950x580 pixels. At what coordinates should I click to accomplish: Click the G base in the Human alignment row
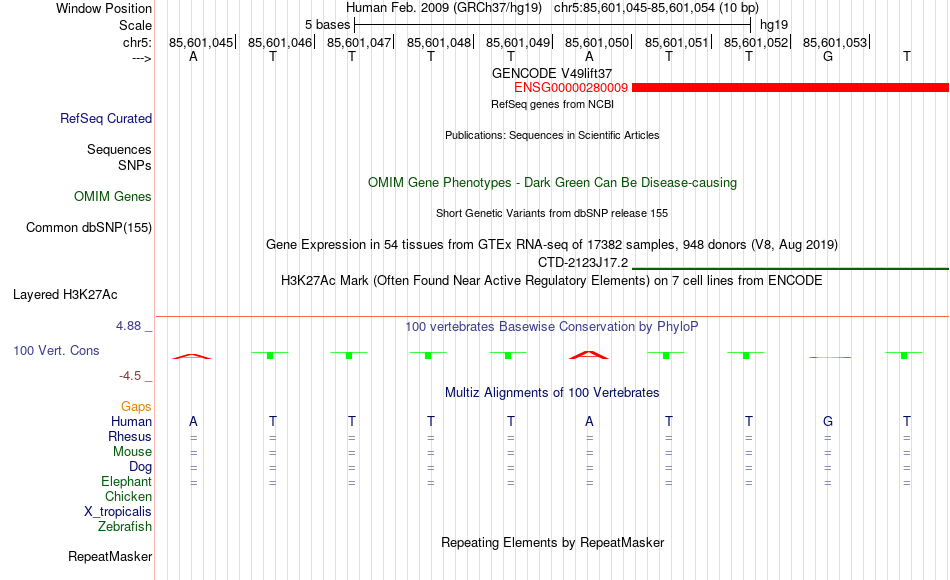[x=828, y=422]
